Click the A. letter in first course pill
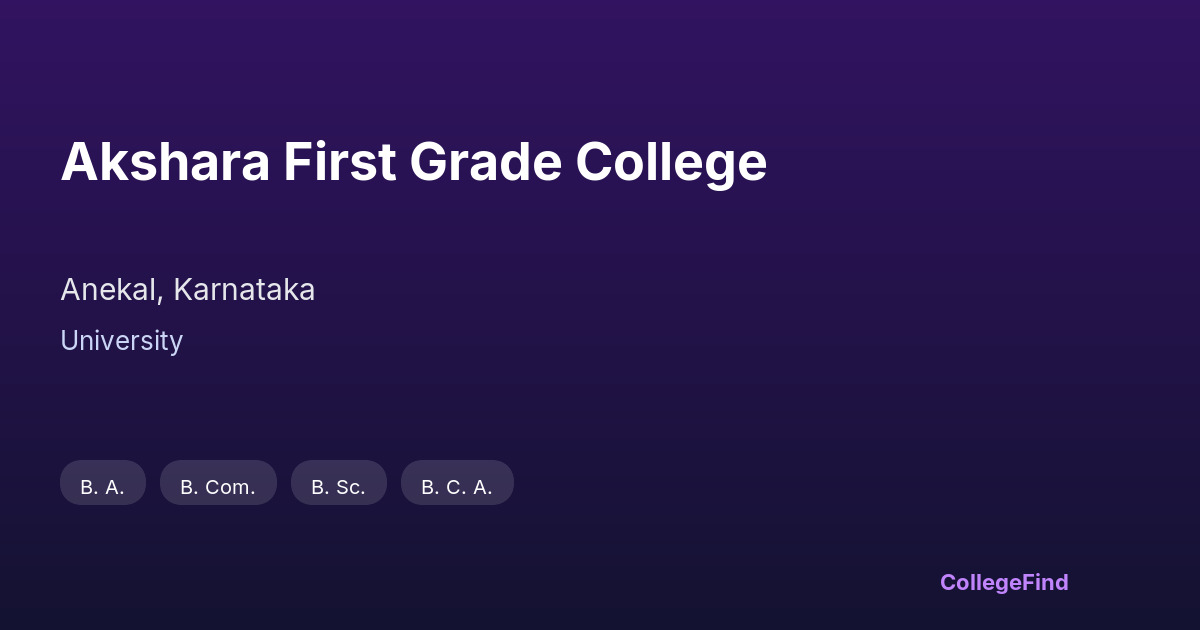Image resolution: width=1200 pixels, height=630 pixels. coord(115,487)
